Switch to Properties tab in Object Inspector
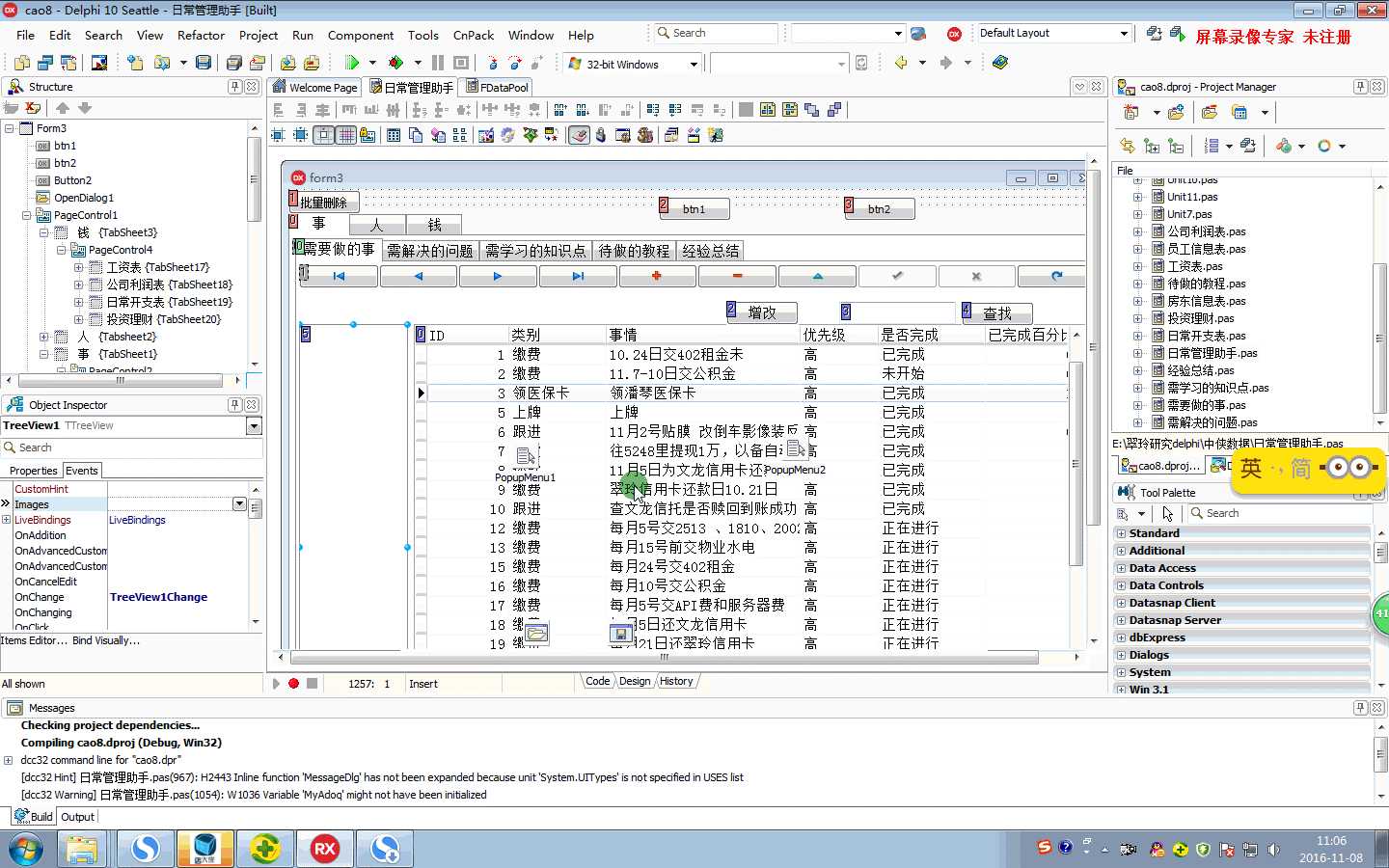Screen dimensions: 1389x868 click(33, 471)
